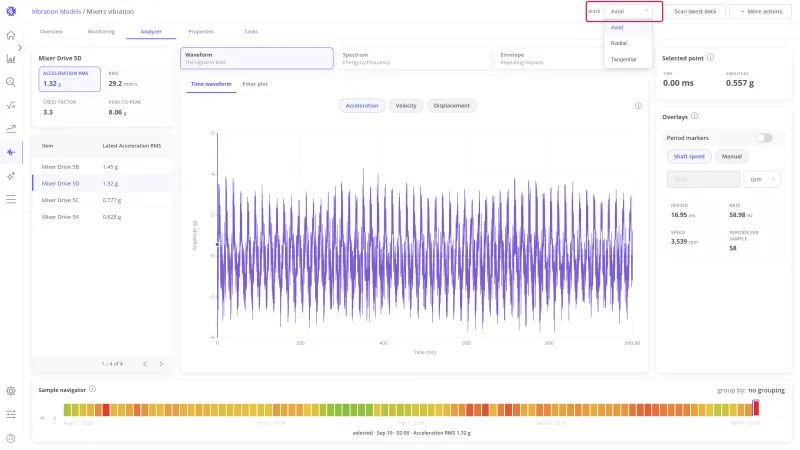The image size is (800, 450).
Task: Select the Displacement signal option
Action: [x=452, y=106]
